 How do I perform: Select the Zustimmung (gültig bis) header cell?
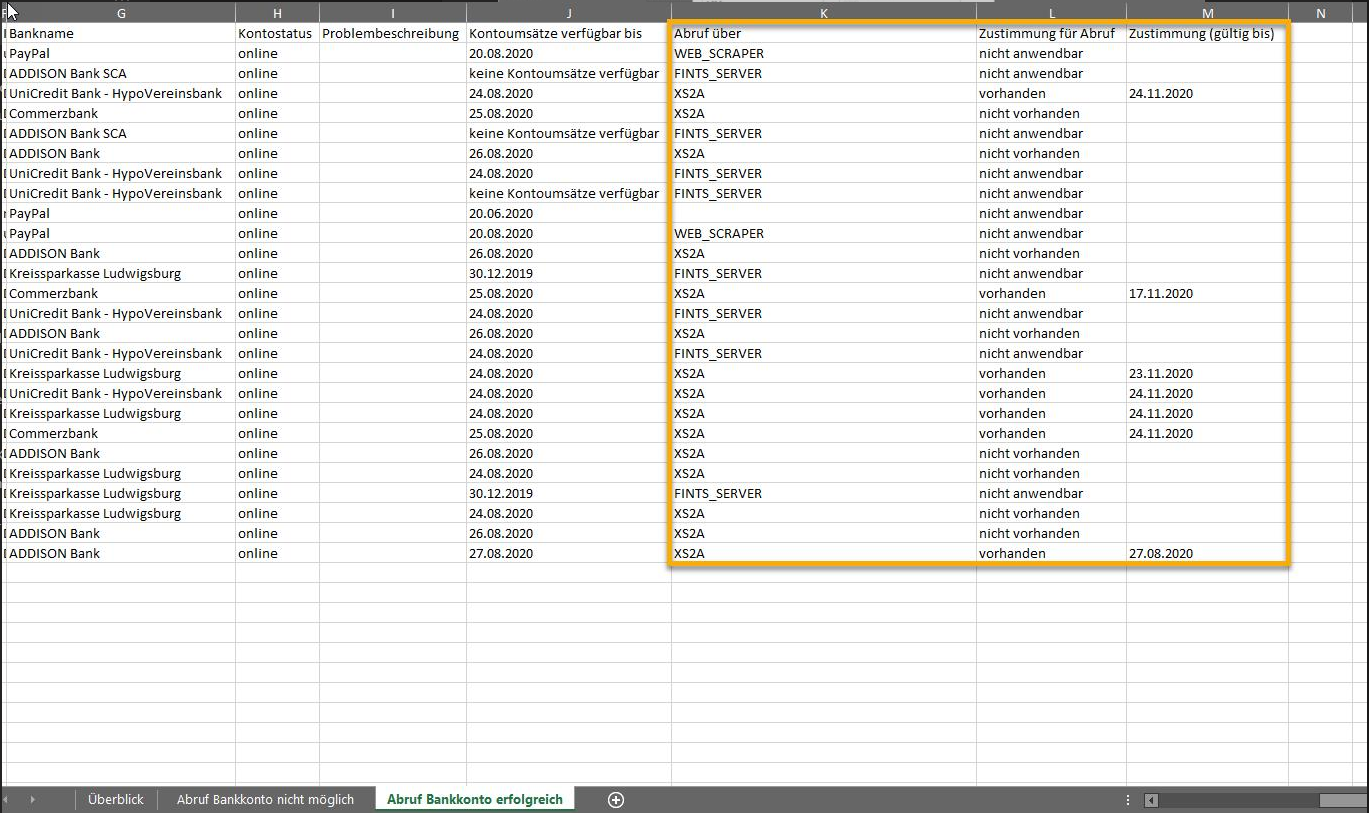(1207, 33)
